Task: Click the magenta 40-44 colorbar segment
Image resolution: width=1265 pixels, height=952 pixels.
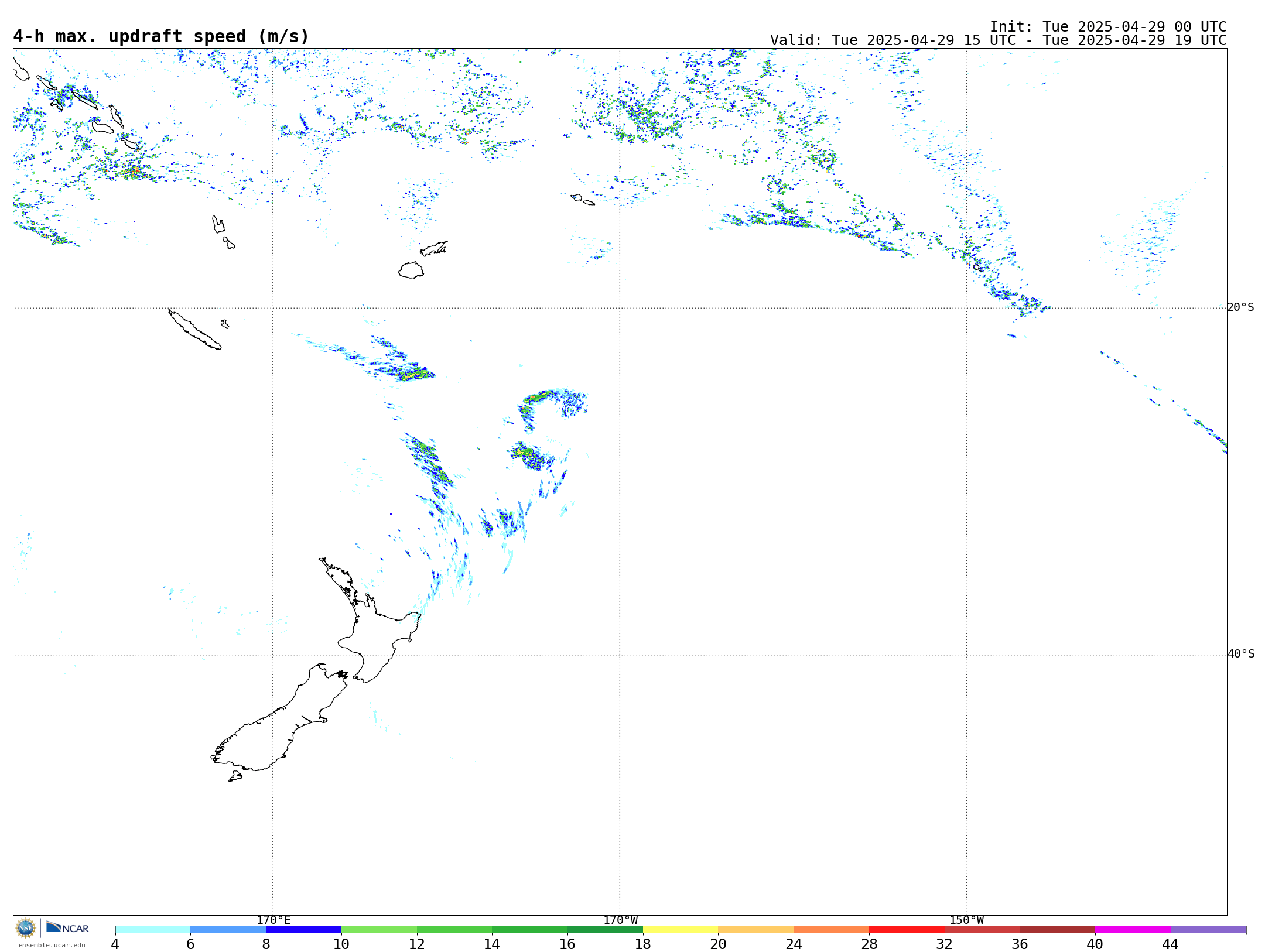Action: click(1133, 930)
